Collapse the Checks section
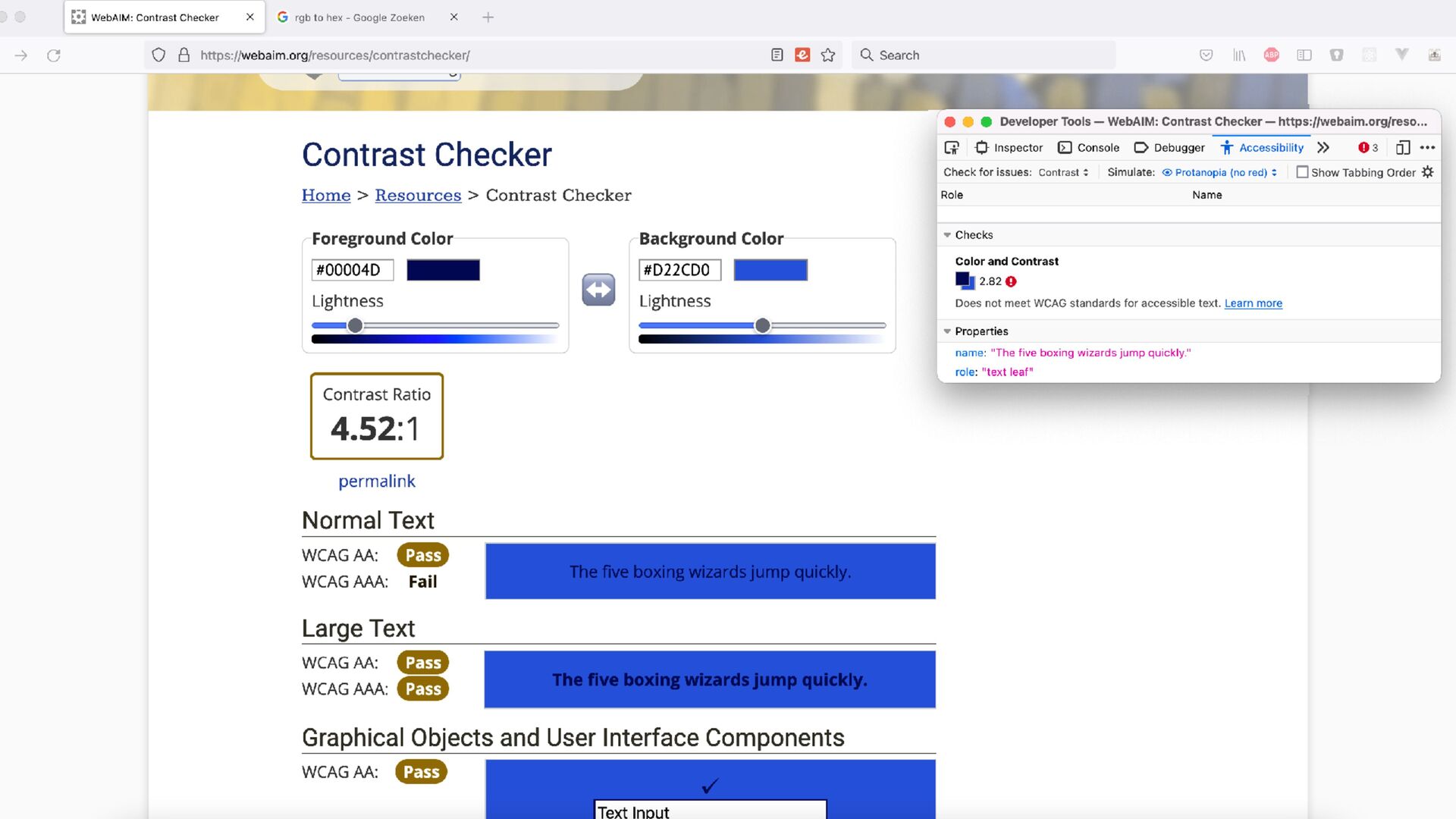1456x819 pixels. (947, 235)
